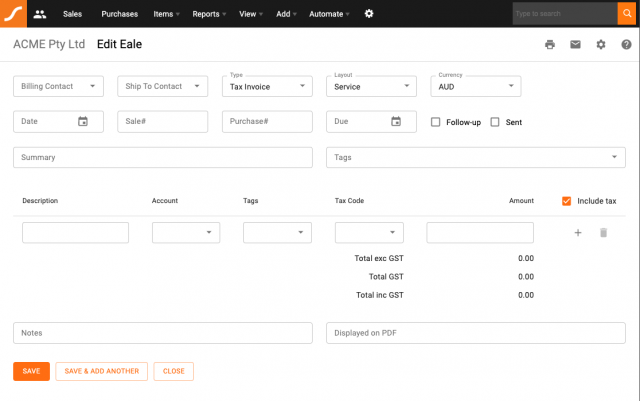Click into the Purchase# field
This screenshot has width=640, height=401.
267,121
